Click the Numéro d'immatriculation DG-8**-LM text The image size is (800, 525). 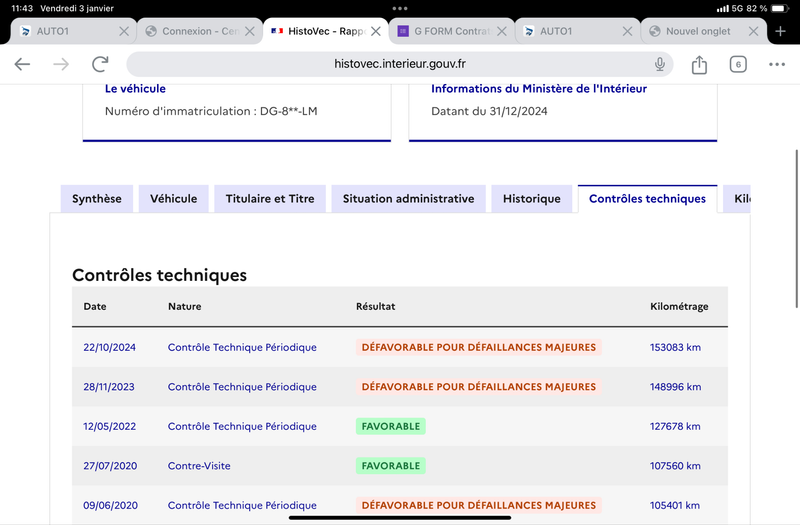tap(211, 111)
